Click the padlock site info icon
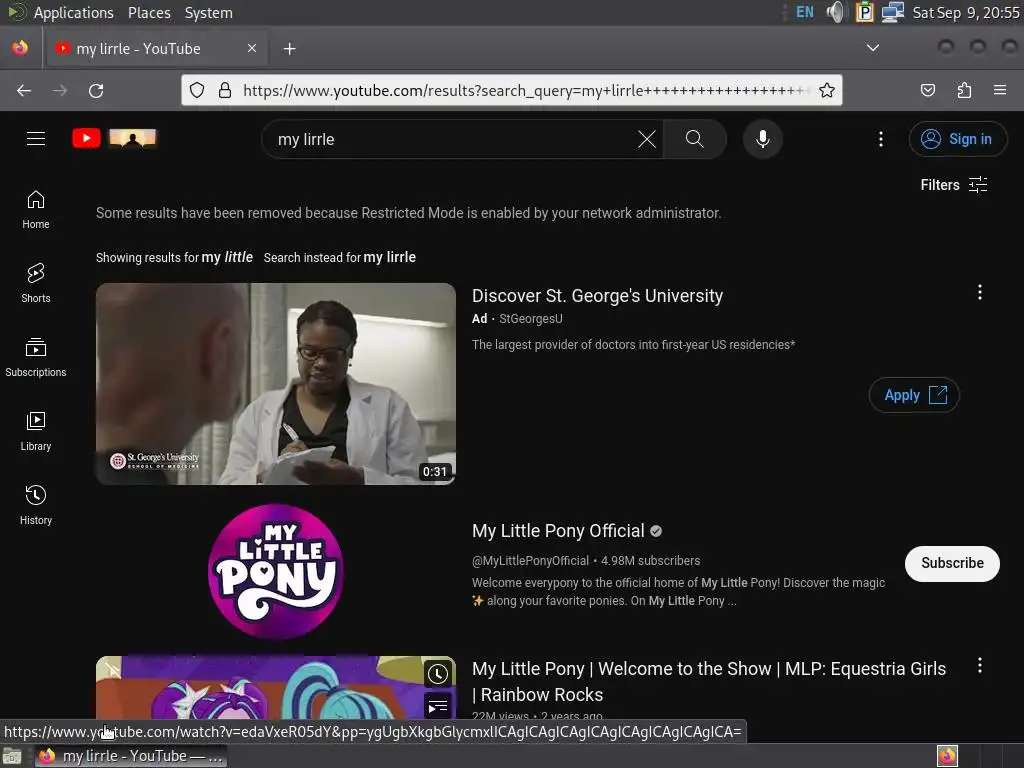The image size is (1024, 768). (x=225, y=90)
